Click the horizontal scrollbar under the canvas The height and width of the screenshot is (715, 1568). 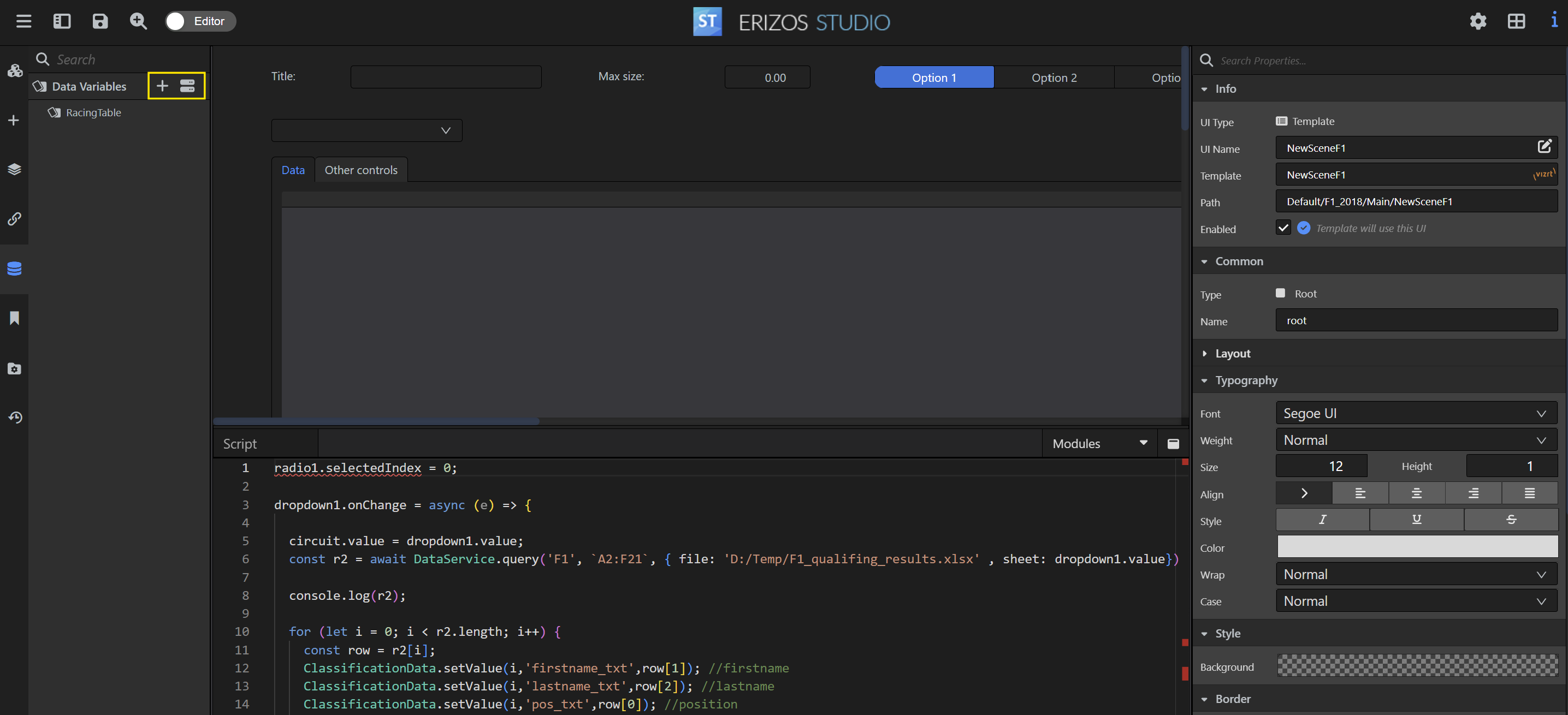376,421
